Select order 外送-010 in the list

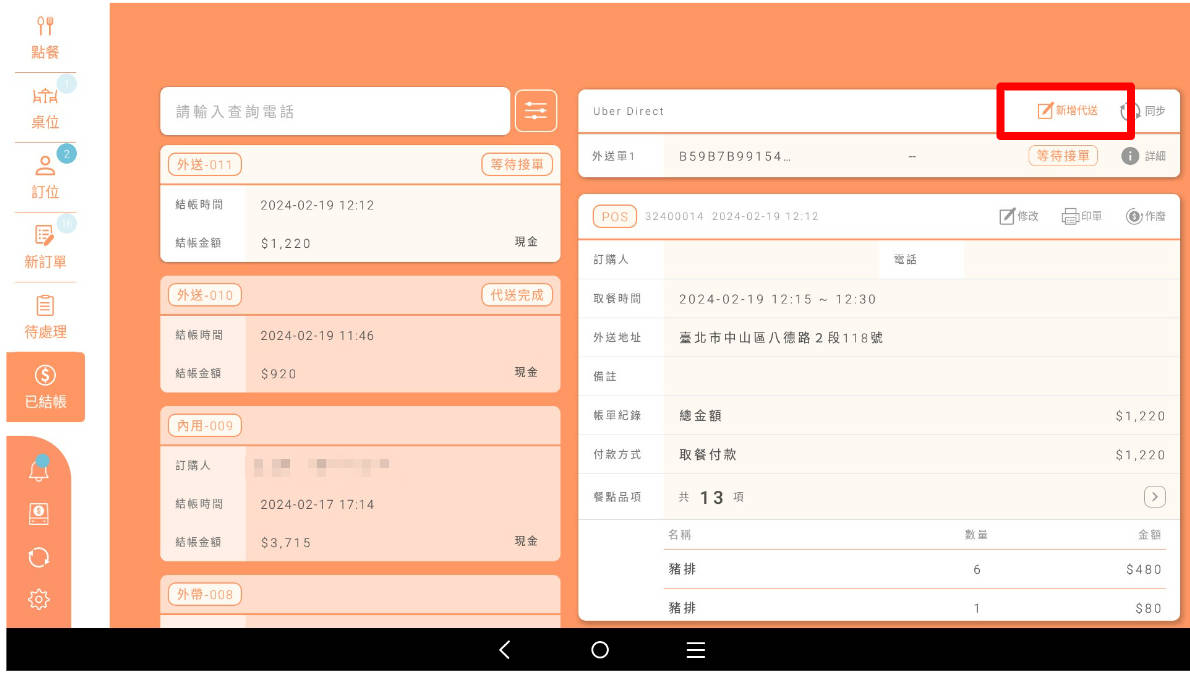[x=360, y=335]
